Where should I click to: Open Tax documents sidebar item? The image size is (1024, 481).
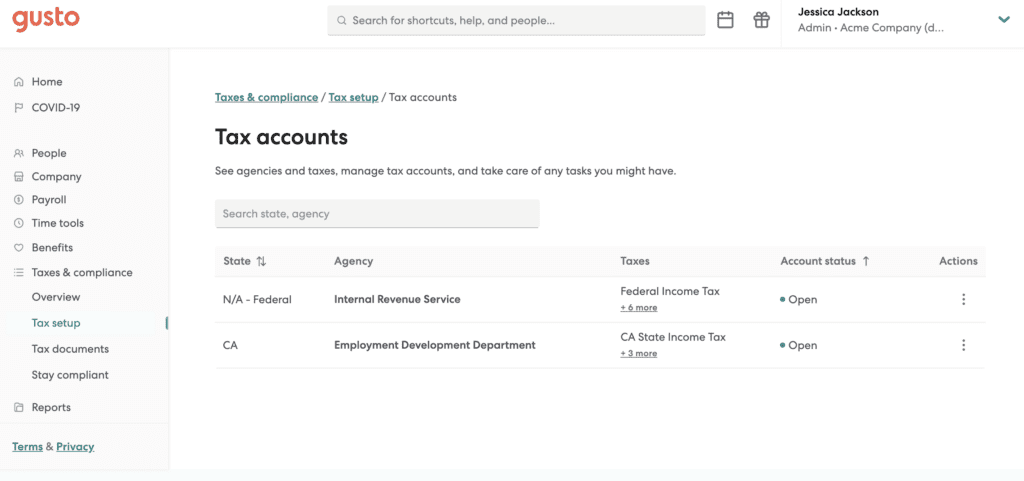[70, 349]
